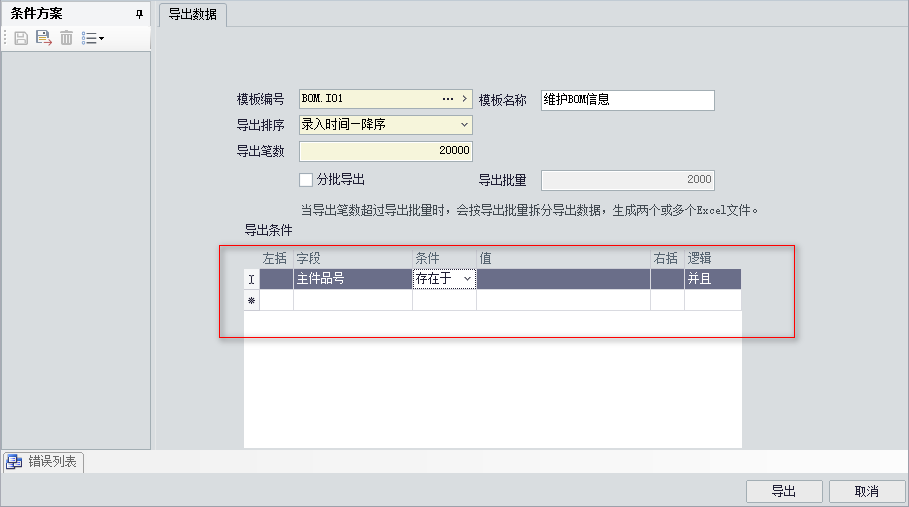Screen dimensions: 909x507
Task: Open the scheme list dropdown icon
Action: (x=93, y=38)
